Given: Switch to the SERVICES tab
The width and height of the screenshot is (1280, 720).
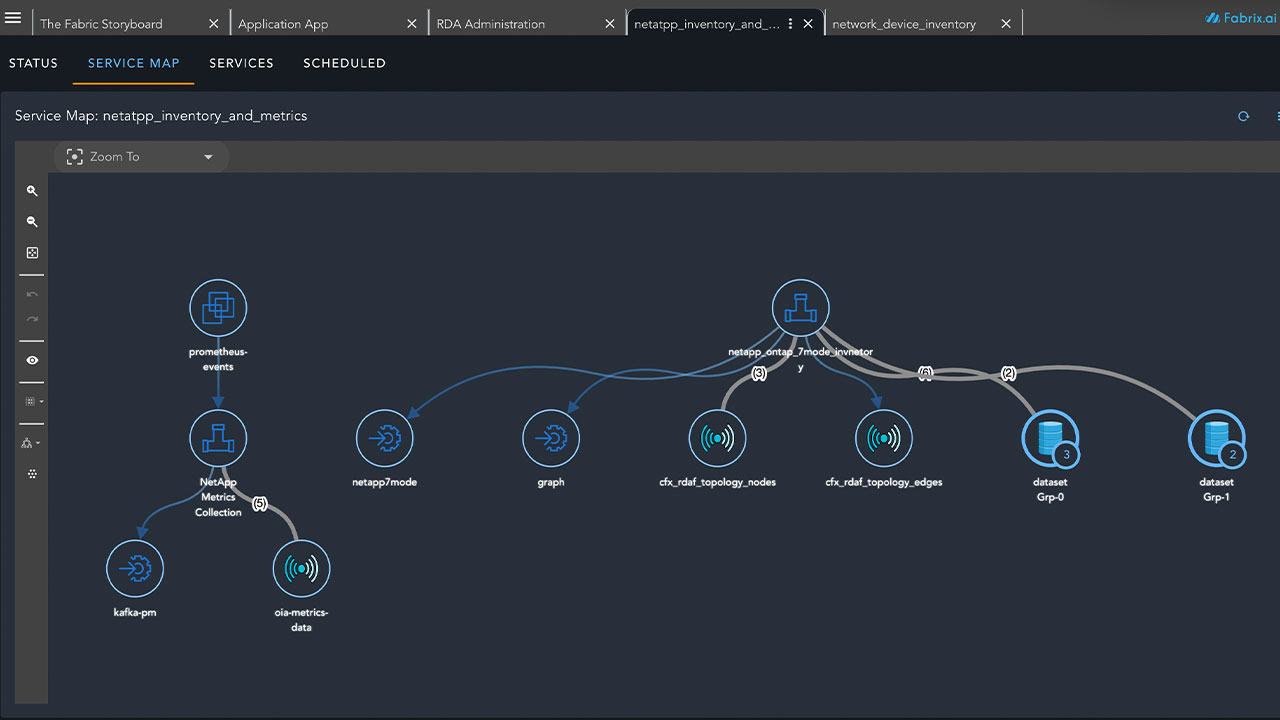Looking at the screenshot, I should [241, 63].
